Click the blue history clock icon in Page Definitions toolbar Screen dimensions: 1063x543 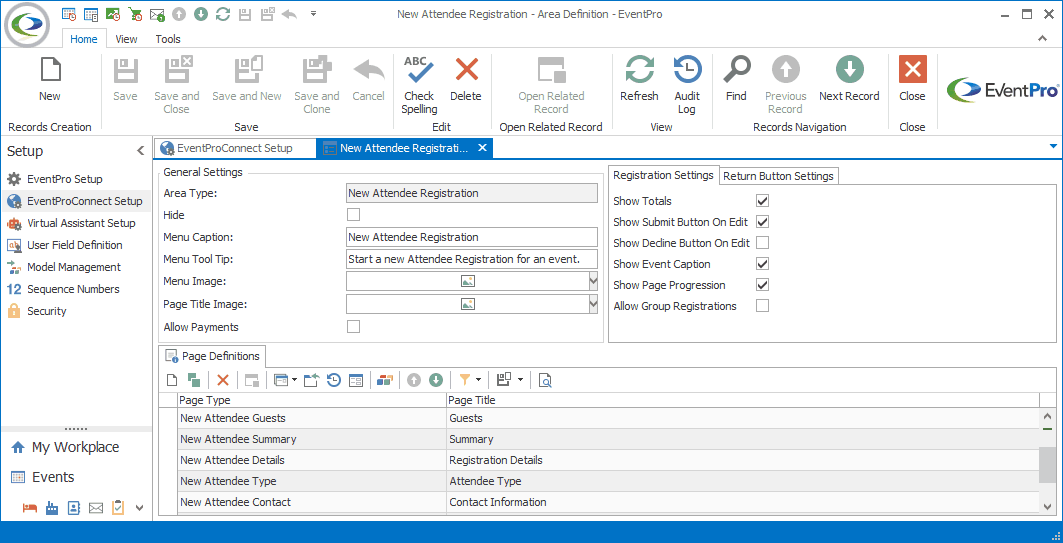point(334,380)
